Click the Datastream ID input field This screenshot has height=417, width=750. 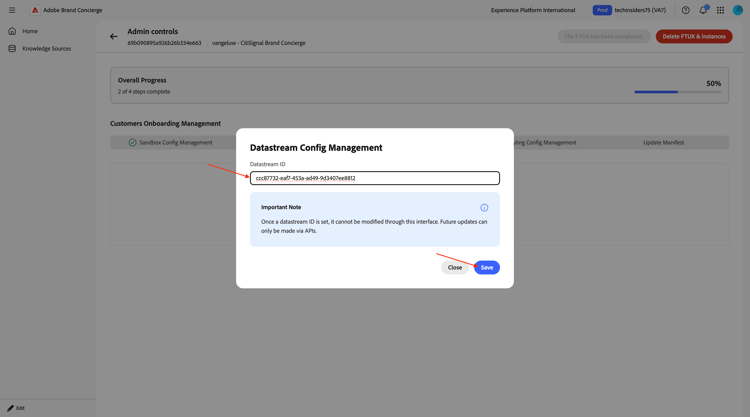pos(375,178)
